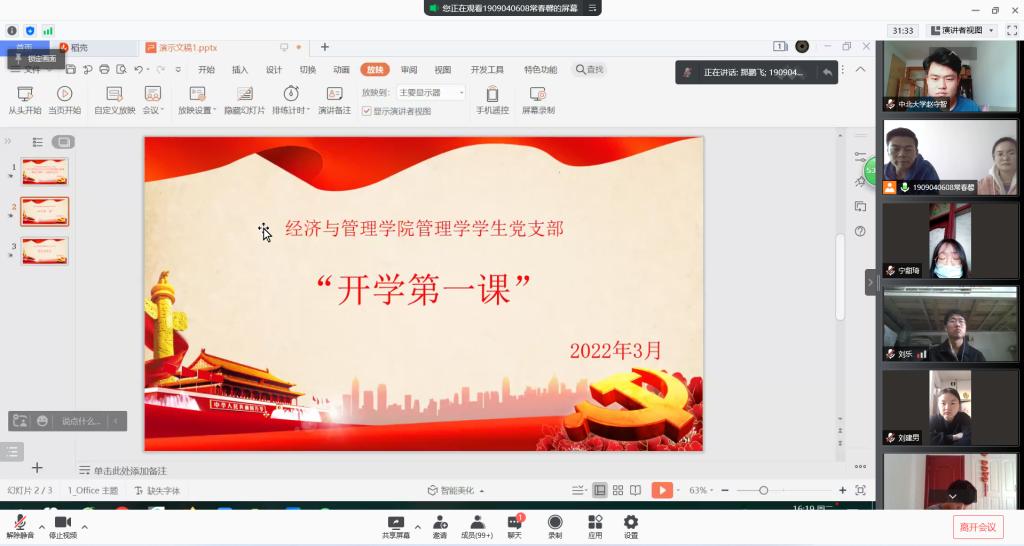Image resolution: width=1024 pixels, height=546 pixels.
Task: Click 录制 record meeting icon
Action: (x=554, y=522)
